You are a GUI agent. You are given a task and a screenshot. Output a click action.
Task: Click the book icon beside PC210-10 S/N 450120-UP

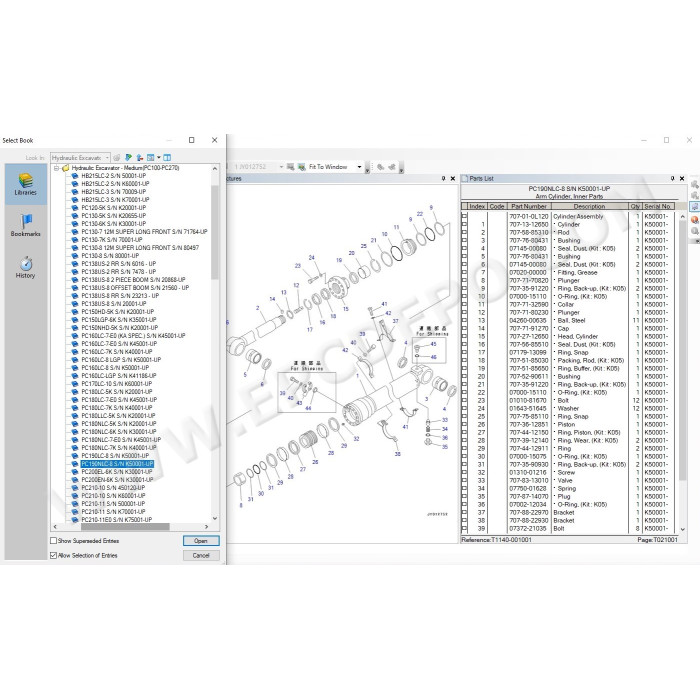tap(75, 488)
